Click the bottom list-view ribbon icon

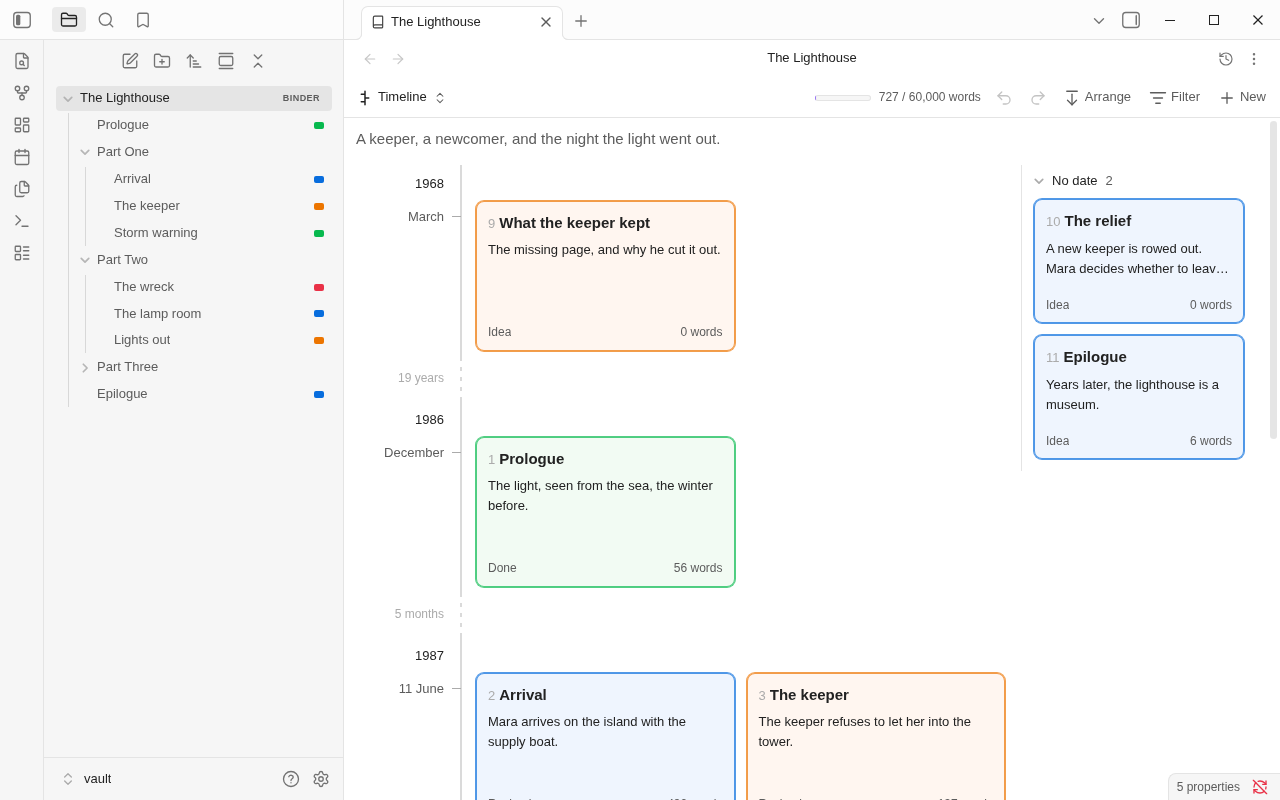click(x=22, y=253)
